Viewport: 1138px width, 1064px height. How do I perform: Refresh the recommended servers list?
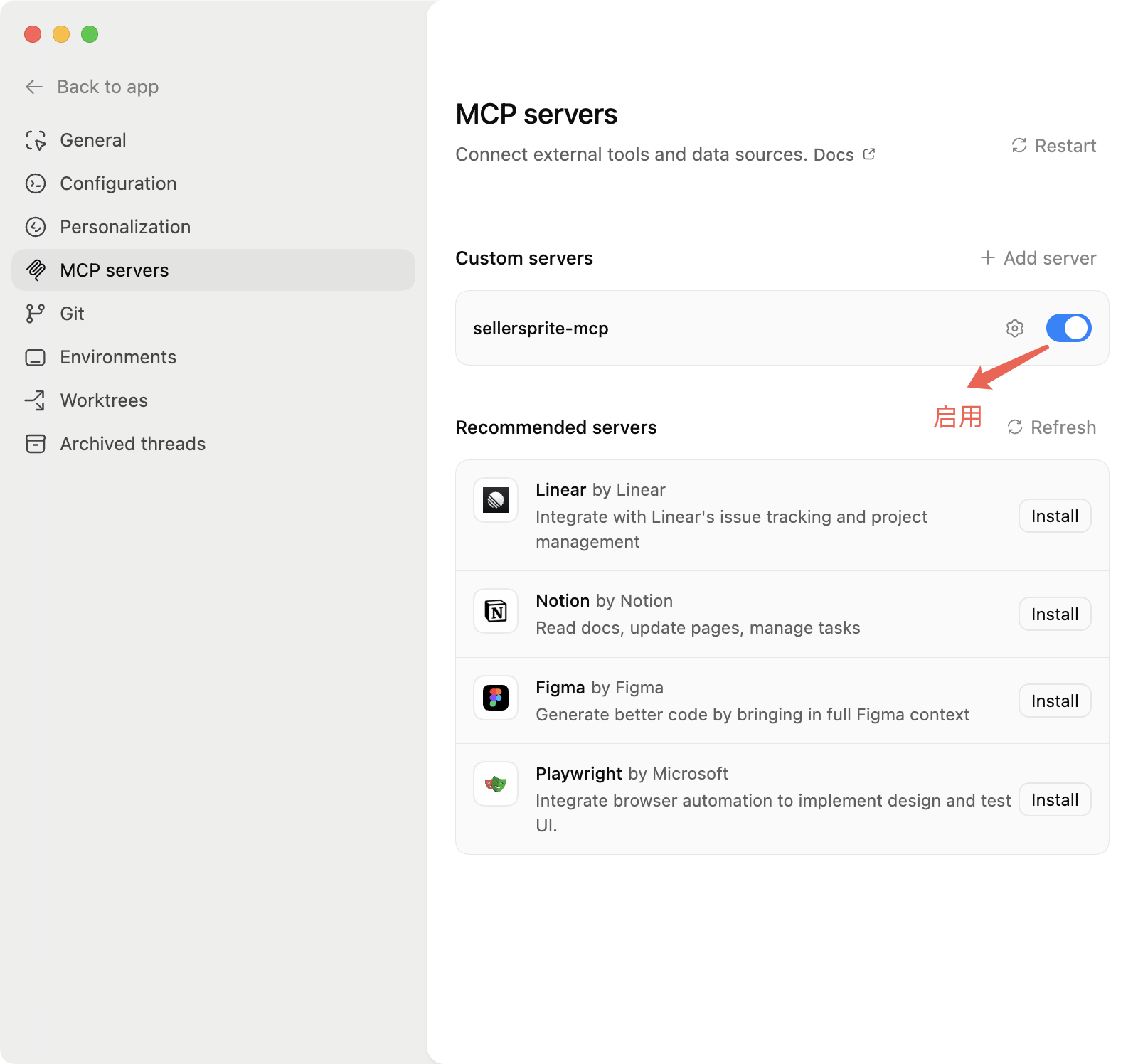click(1052, 427)
